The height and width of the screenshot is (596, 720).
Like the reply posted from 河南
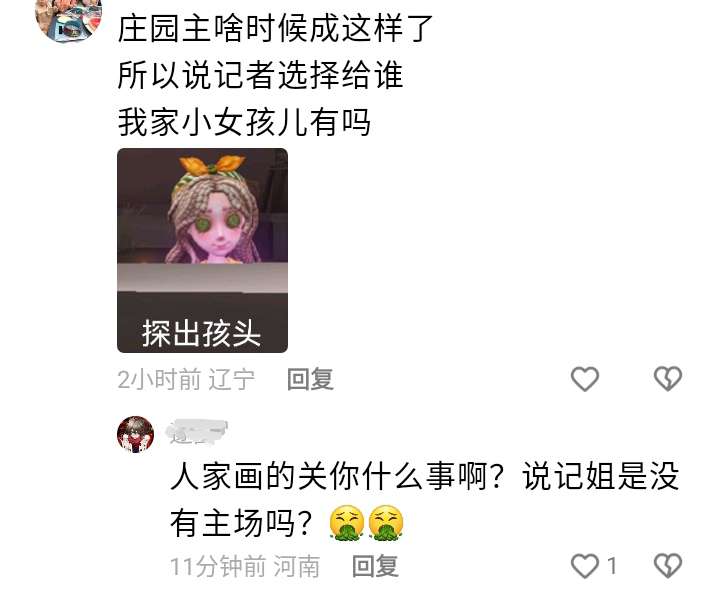coord(585,566)
